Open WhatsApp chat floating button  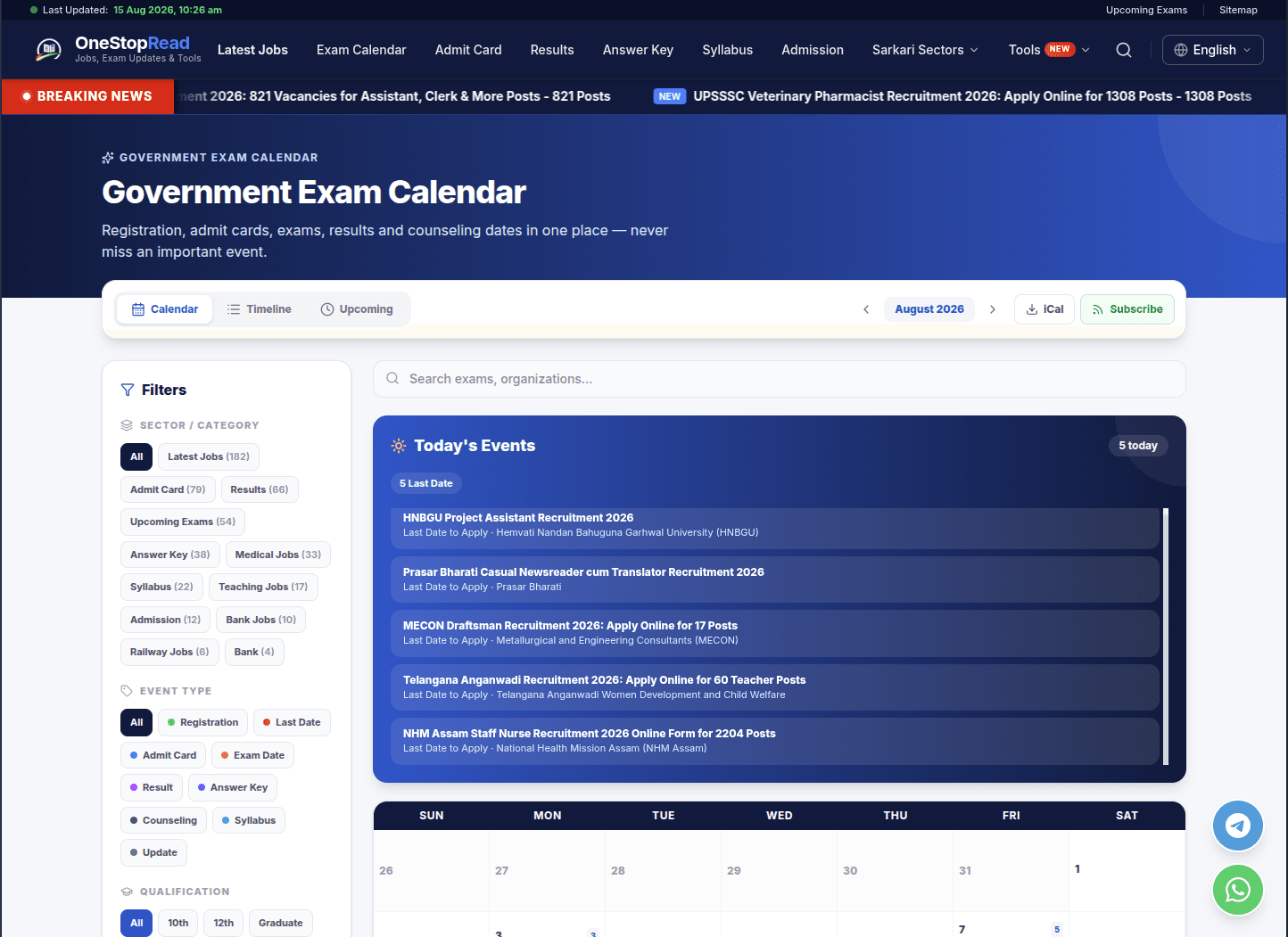pos(1238,890)
